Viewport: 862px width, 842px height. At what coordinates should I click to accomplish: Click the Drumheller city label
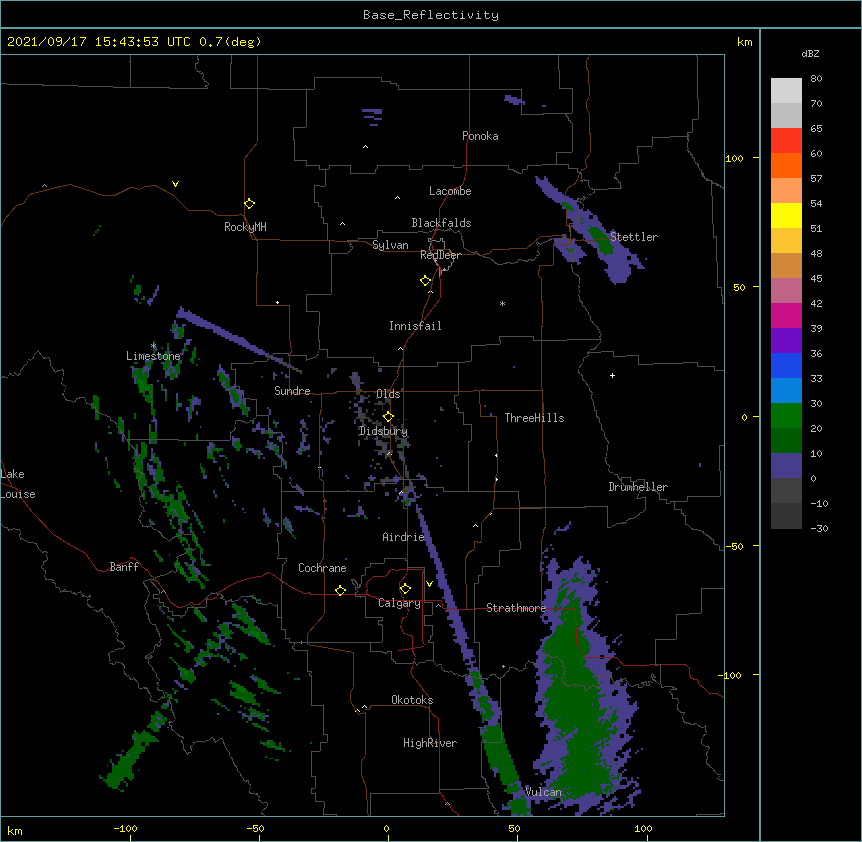click(x=638, y=487)
